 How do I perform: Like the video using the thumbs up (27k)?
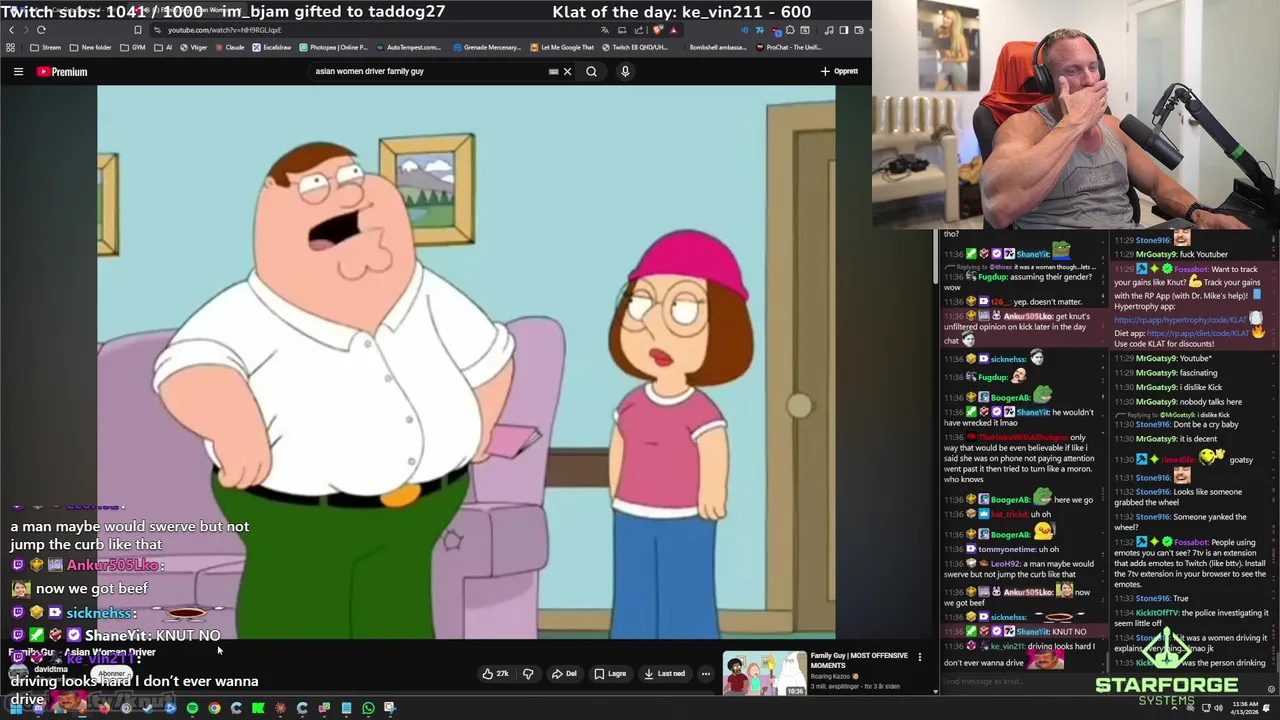tap(496, 674)
